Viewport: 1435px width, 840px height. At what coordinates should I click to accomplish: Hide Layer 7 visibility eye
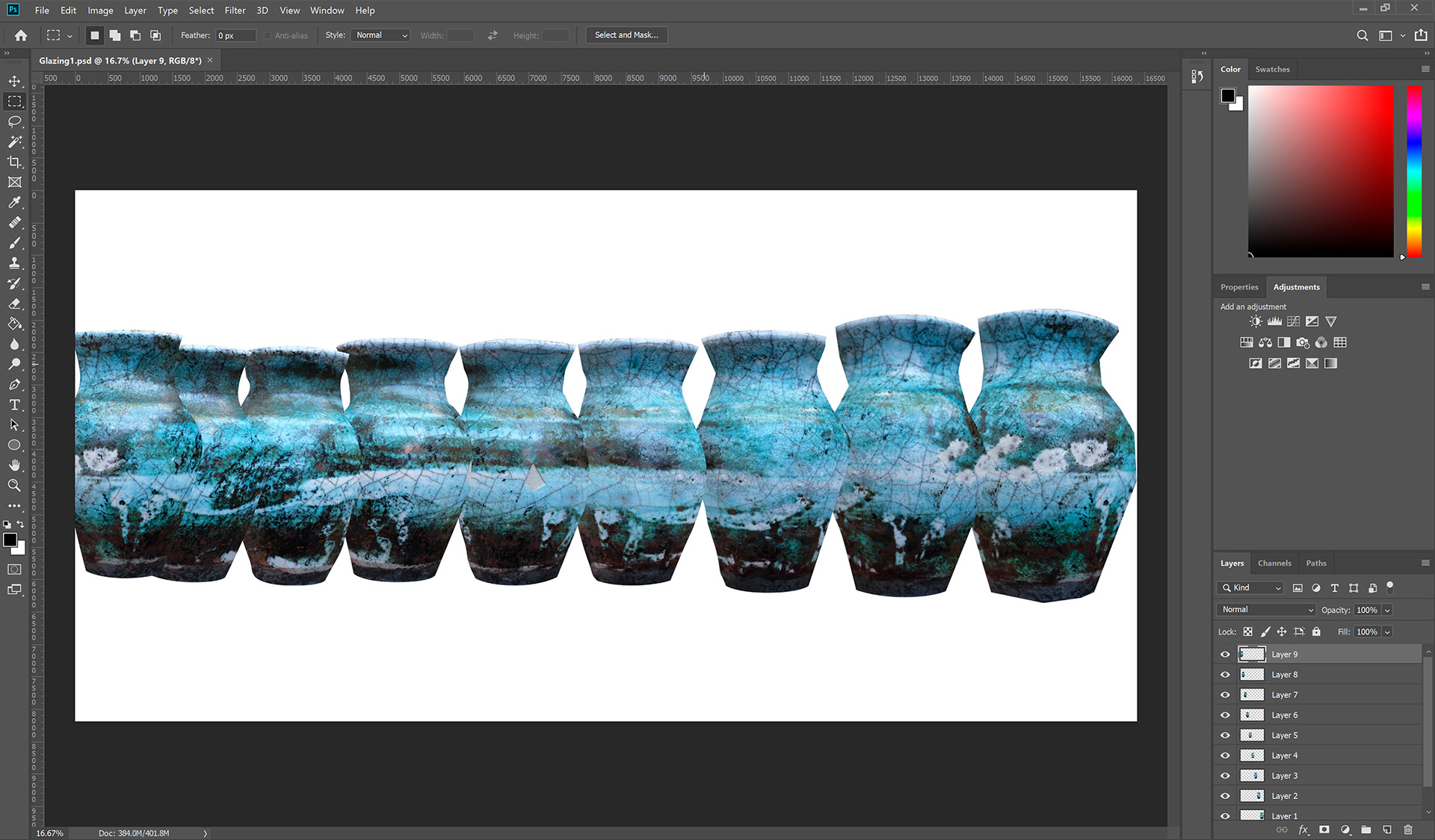(x=1225, y=694)
